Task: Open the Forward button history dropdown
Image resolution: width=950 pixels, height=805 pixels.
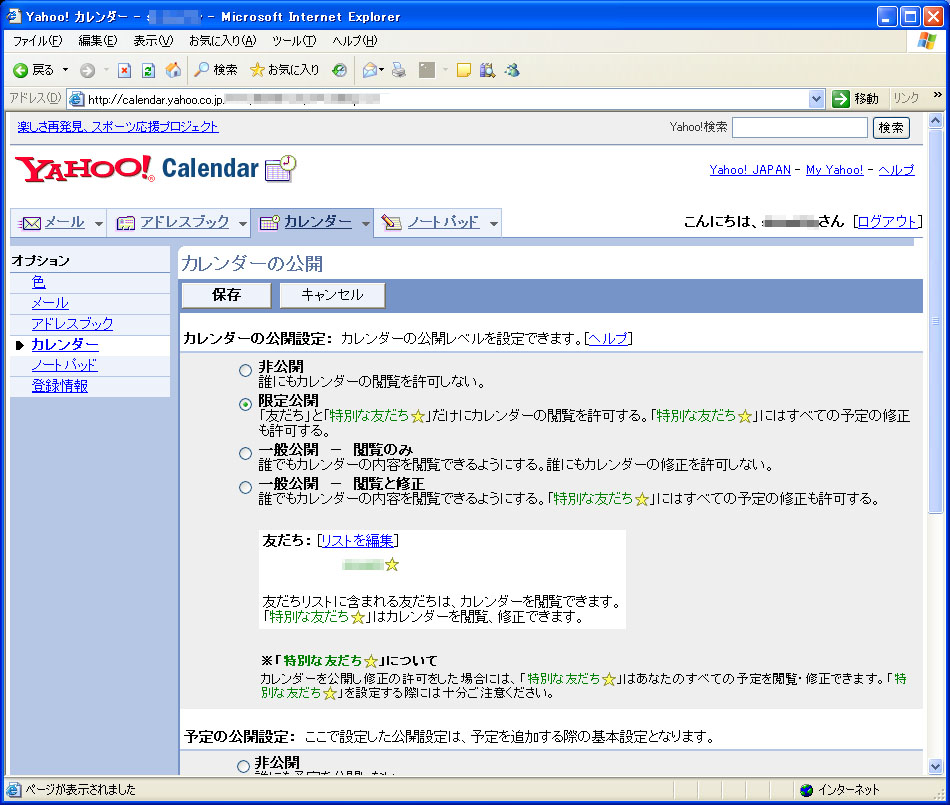Action: [106, 70]
